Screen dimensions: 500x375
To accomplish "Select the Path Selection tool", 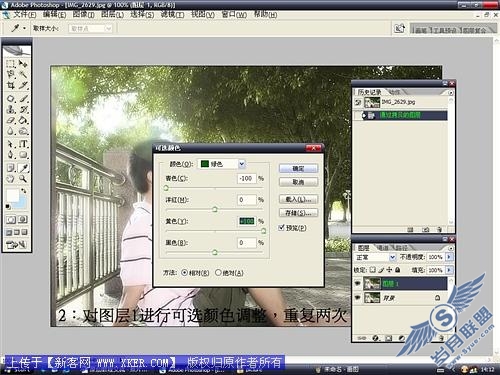I will [x=11, y=144].
